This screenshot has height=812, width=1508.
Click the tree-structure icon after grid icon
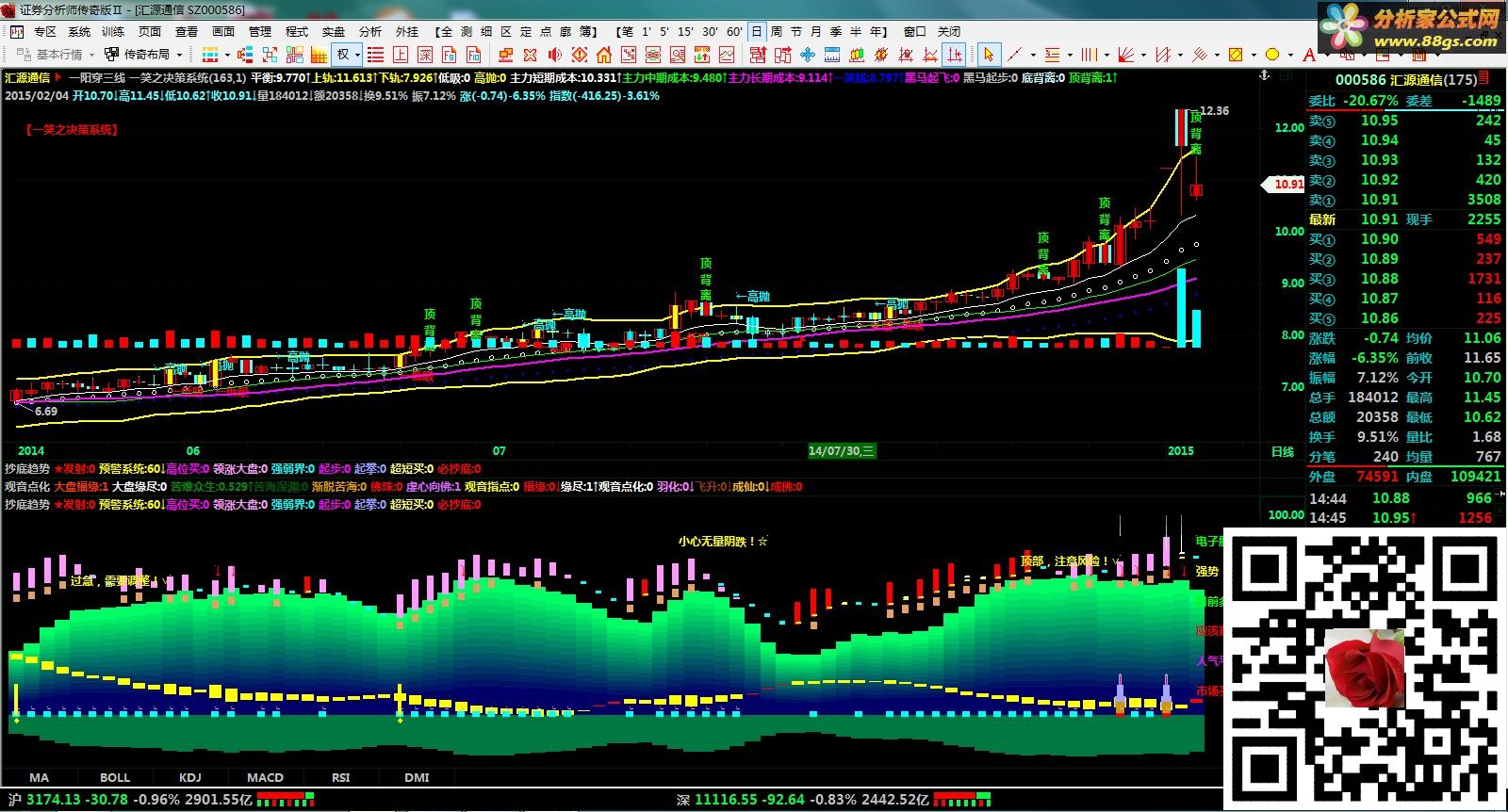[245, 55]
